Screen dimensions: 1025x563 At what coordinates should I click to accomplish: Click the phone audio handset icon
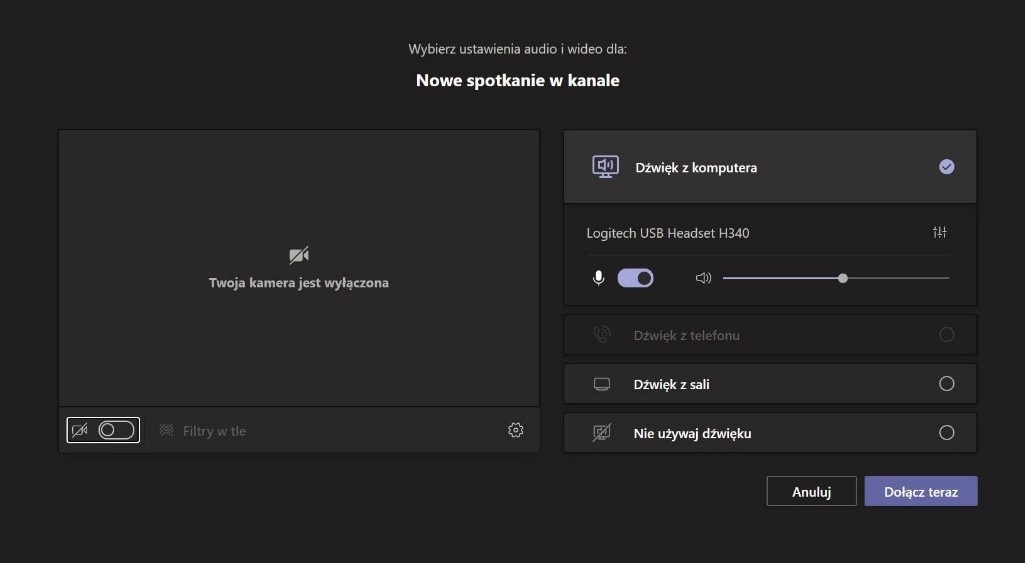pos(601,335)
